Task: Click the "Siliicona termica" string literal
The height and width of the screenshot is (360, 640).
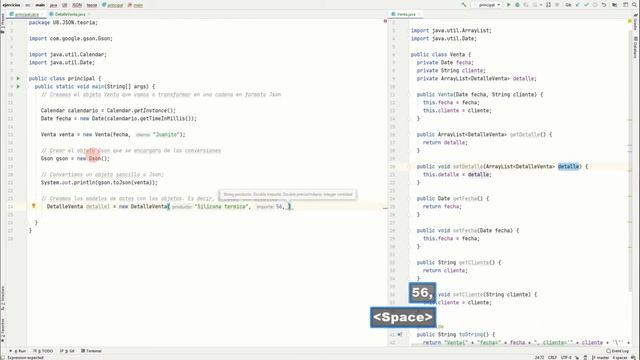Action: point(221,206)
